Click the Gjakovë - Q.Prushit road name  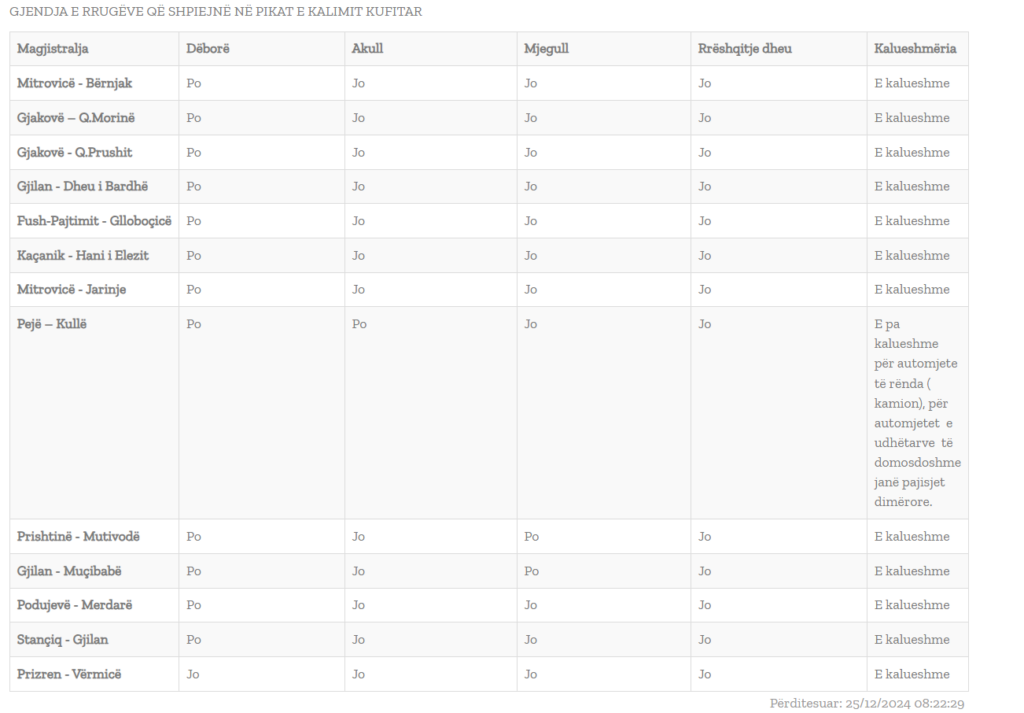tap(75, 152)
